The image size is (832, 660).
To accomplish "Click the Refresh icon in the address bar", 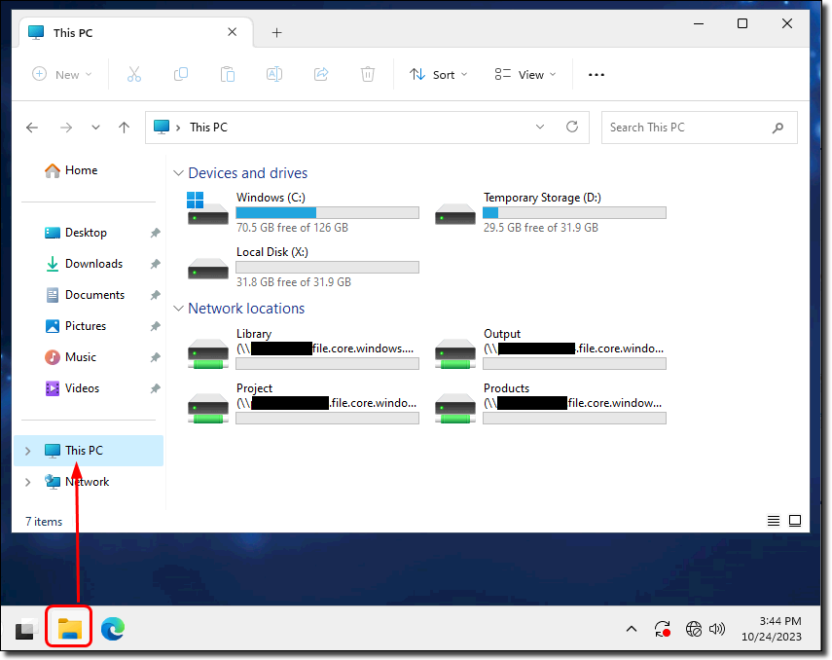I will coord(572,127).
